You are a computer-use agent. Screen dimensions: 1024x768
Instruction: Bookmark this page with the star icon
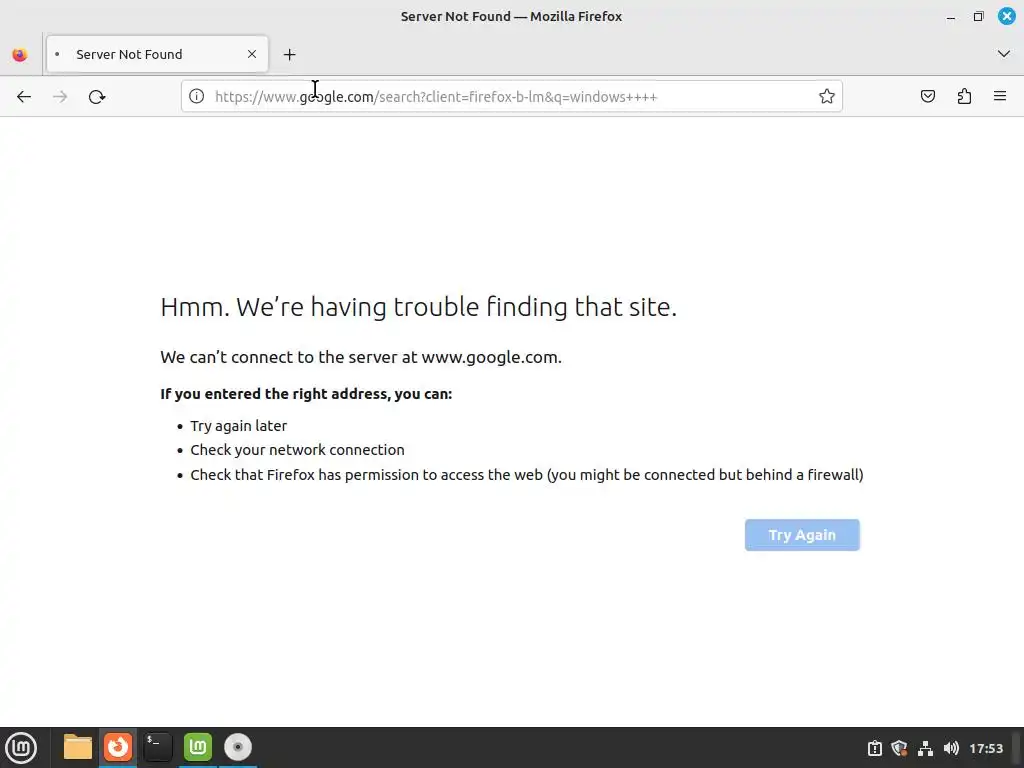click(827, 97)
